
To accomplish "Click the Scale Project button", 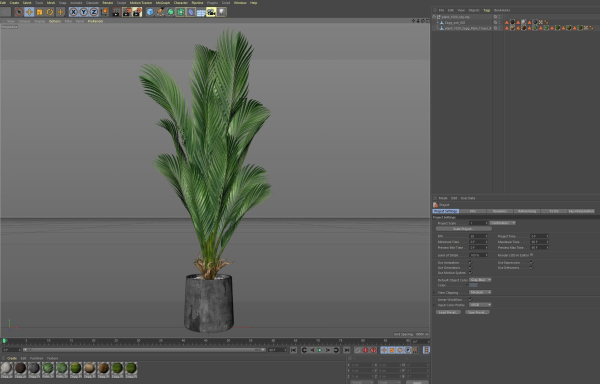I will point(463,229).
